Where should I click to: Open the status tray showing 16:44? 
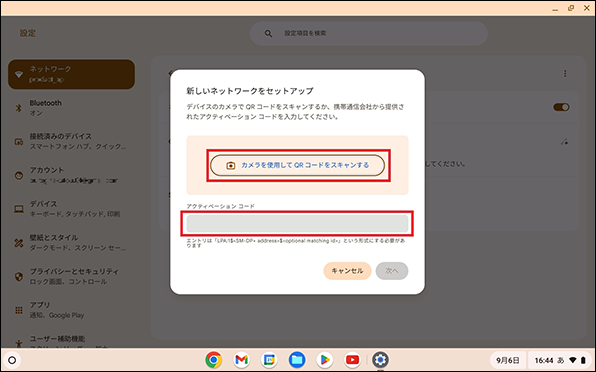pos(560,360)
